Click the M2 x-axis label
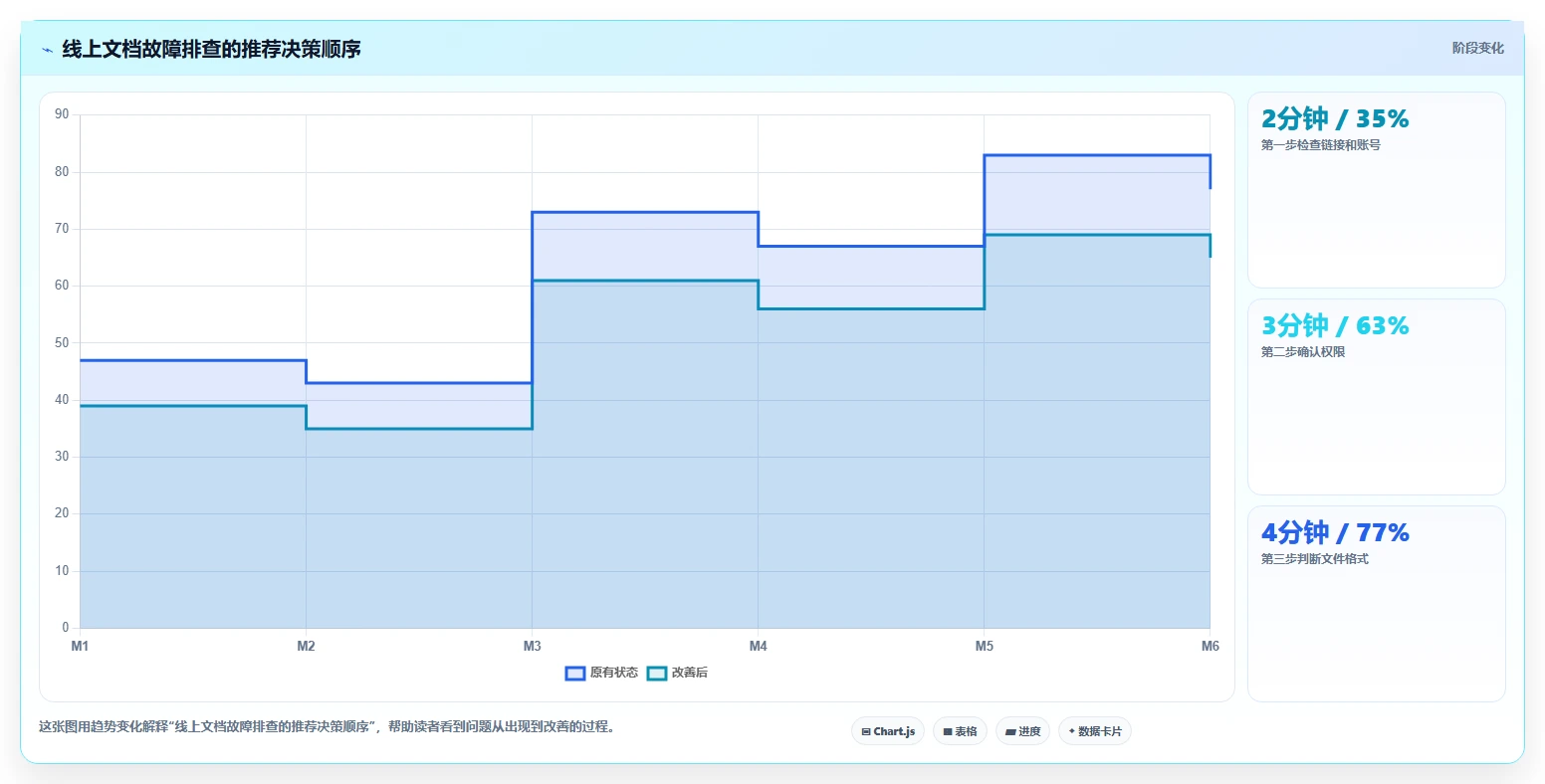Viewport: 1545px width, 784px height. point(306,647)
